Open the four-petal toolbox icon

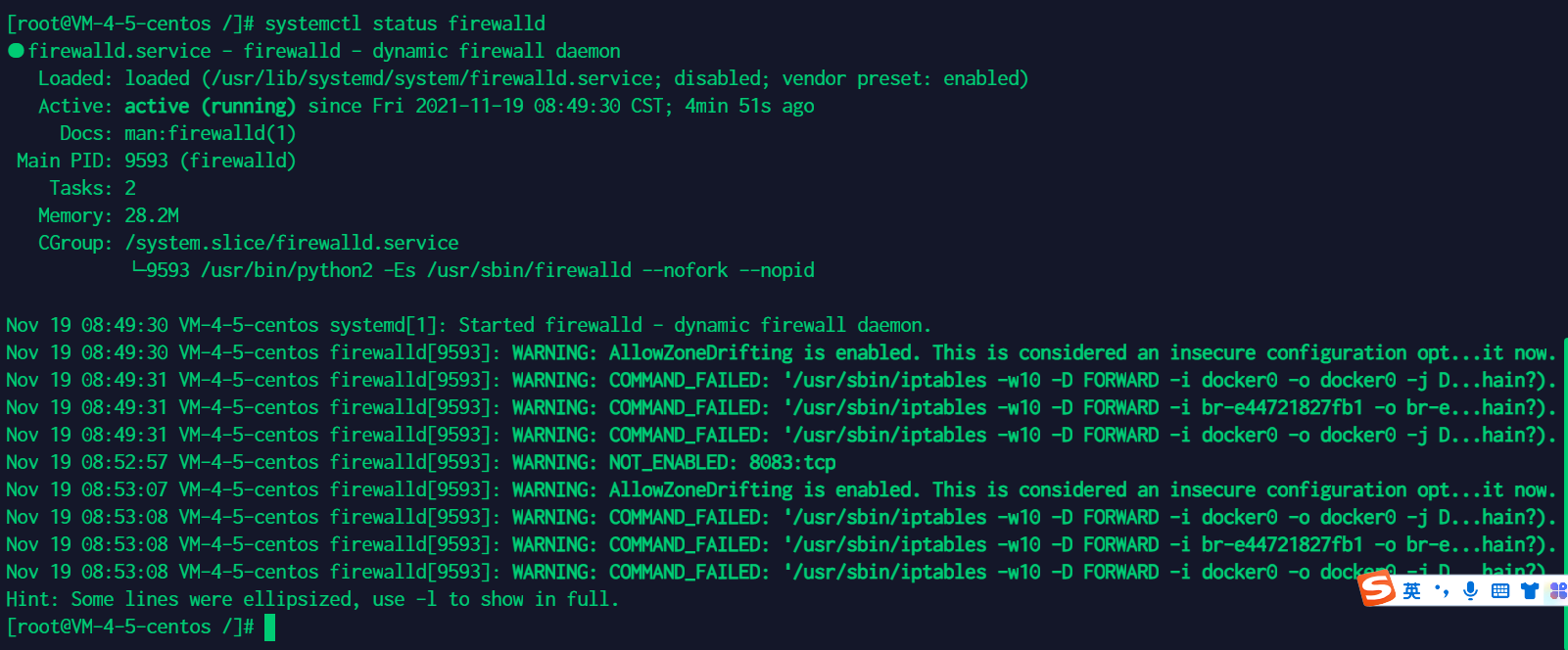pos(1558,590)
